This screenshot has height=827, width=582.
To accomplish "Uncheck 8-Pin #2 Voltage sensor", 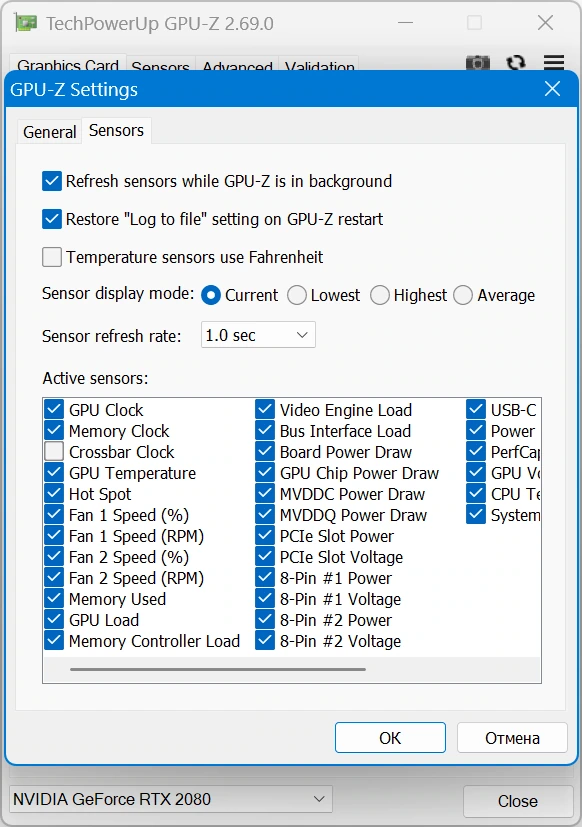I will pyautogui.click(x=265, y=641).
